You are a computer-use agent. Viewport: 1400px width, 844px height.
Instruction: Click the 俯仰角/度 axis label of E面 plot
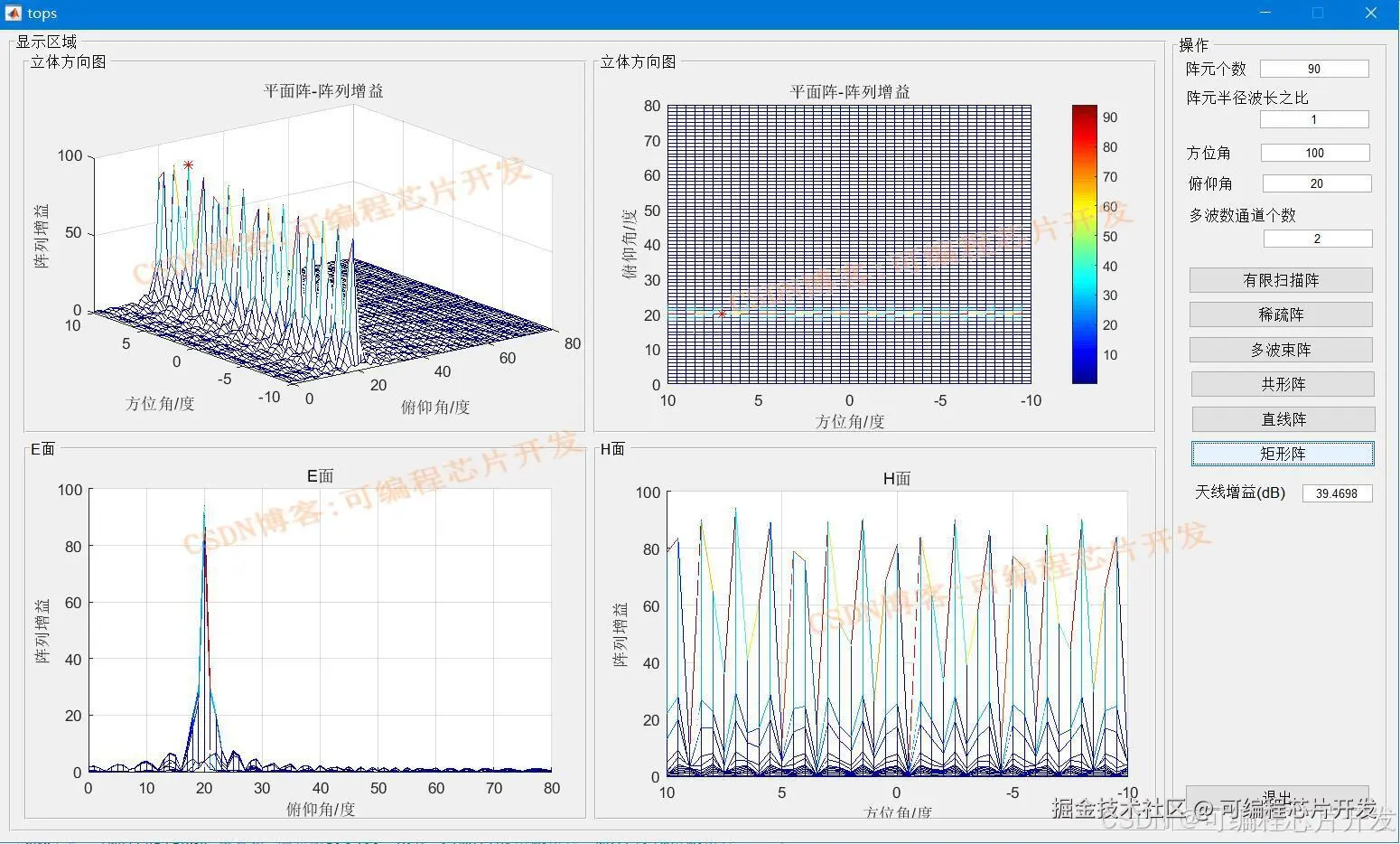(x=321, y=809)
